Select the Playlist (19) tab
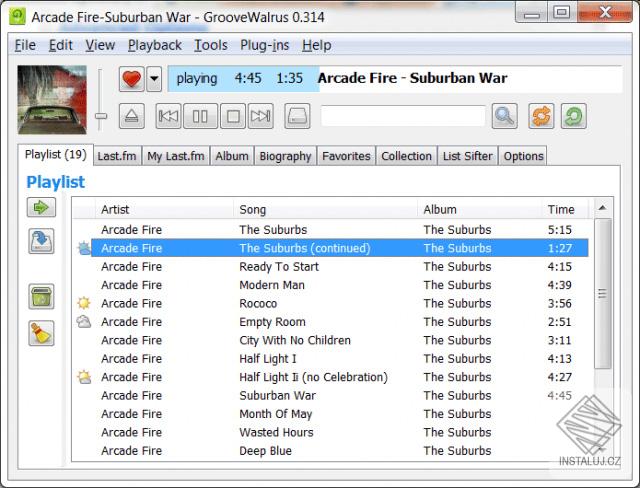Screen dimensions: 640x488 56,155
